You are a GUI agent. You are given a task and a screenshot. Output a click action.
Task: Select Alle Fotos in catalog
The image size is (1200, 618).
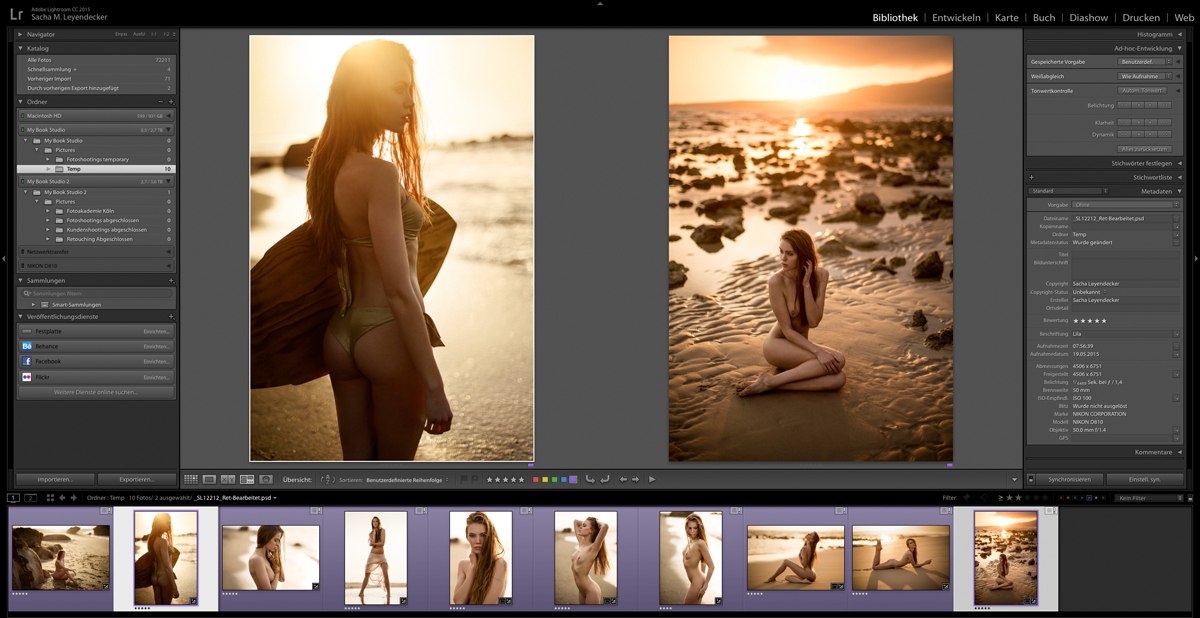coord(96,60)
